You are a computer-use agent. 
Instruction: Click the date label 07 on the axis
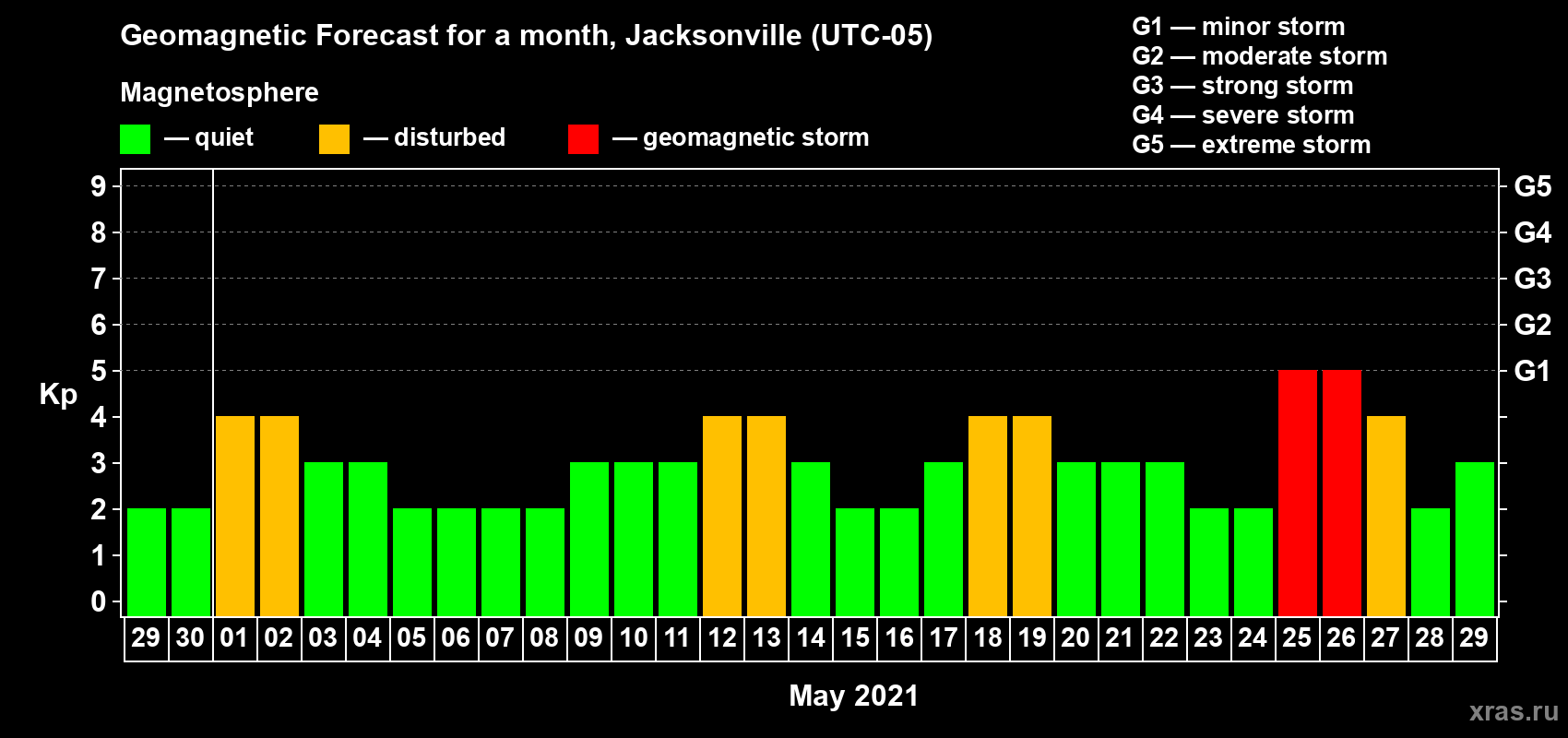(500, 638)
